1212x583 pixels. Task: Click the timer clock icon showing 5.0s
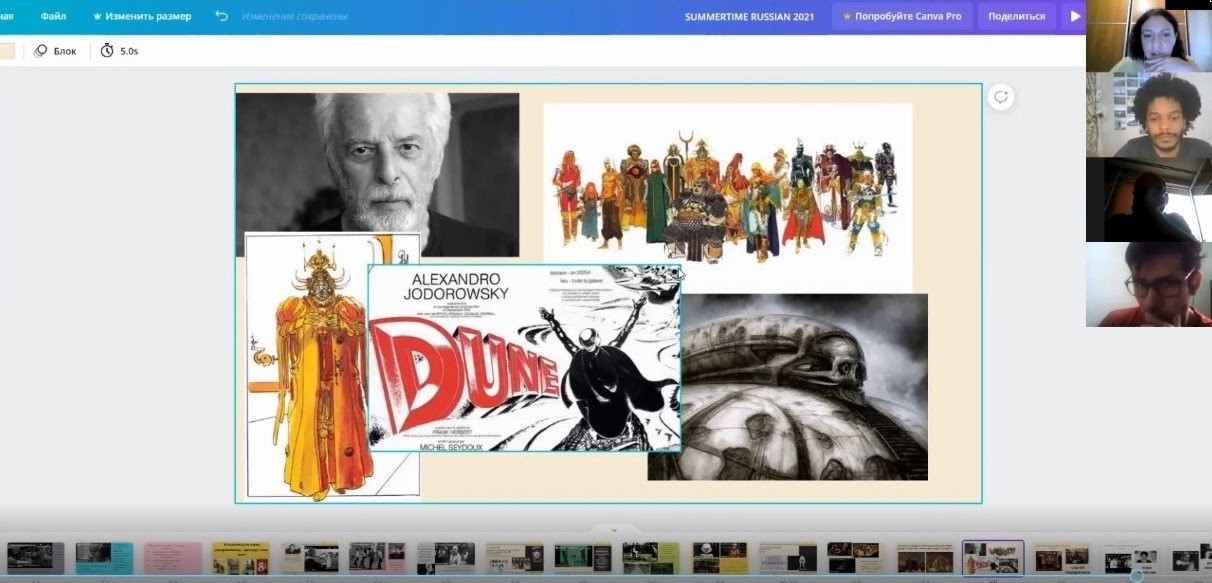tap(107, 51)
